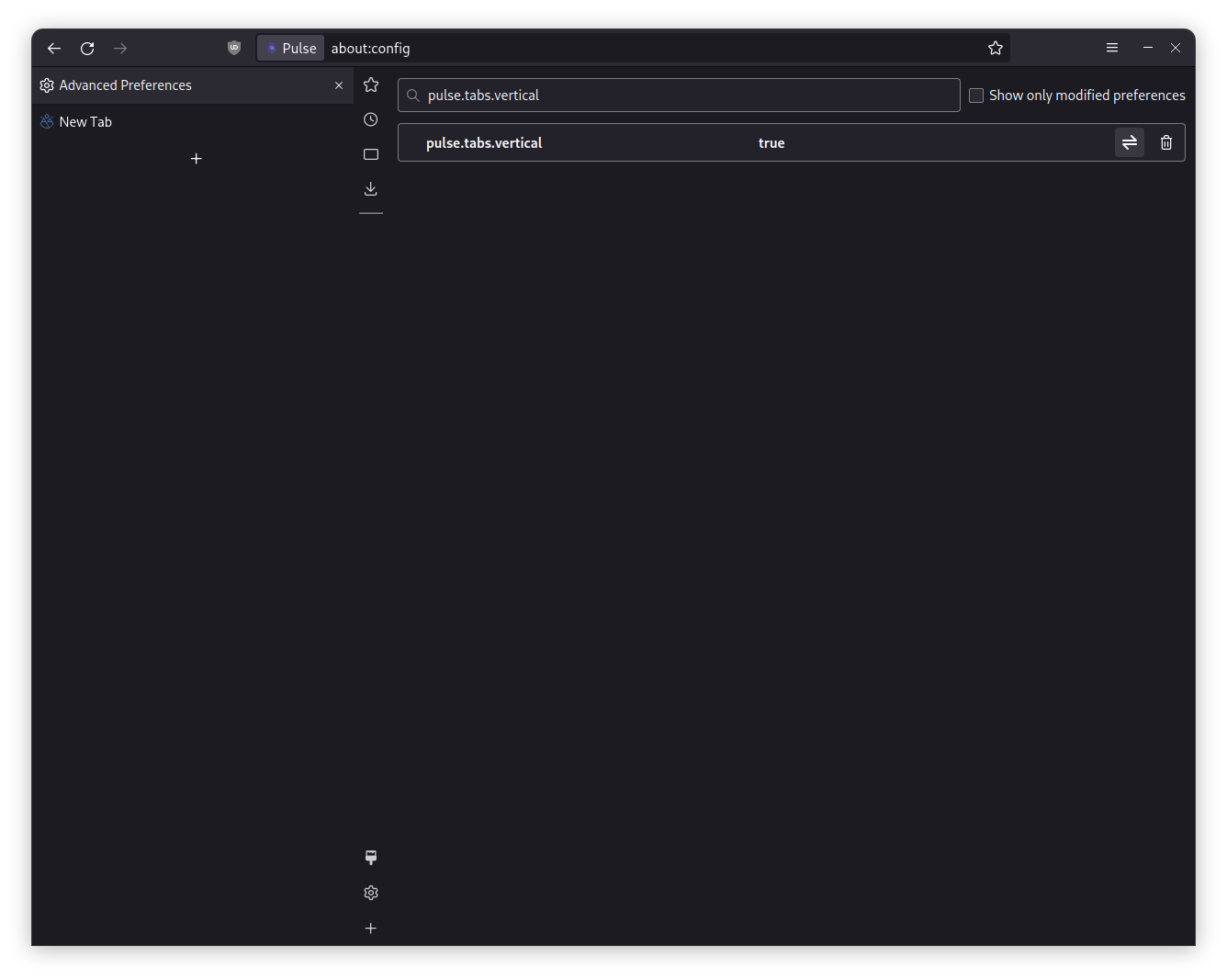
Task: Add a new tab with the sidebar plus
Action: coord(196,158)
